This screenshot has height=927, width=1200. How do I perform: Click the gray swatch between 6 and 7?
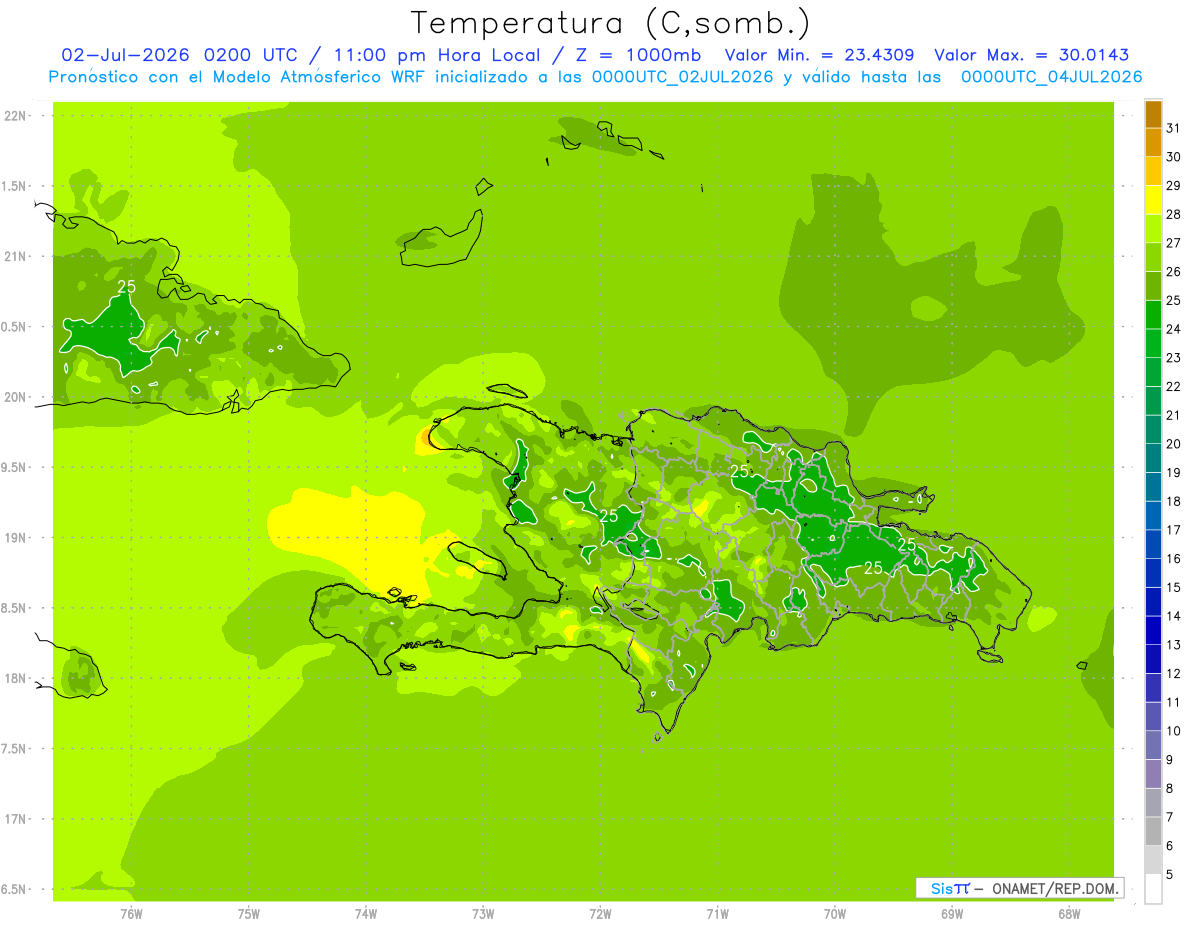[x=1153, y=832]
